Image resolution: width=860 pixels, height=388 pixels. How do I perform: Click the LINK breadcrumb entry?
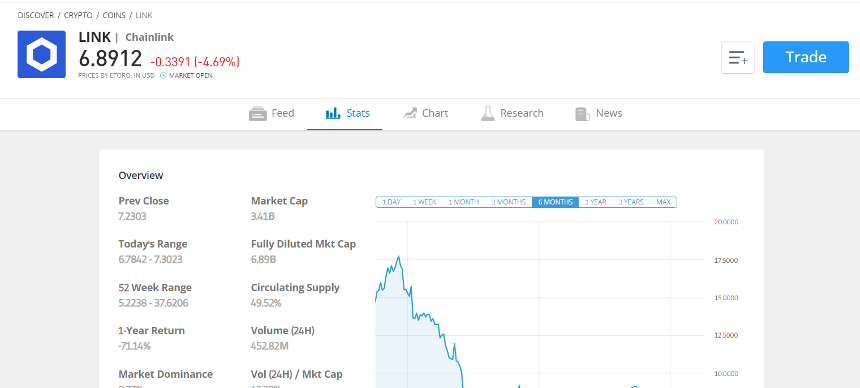[144, 15]
